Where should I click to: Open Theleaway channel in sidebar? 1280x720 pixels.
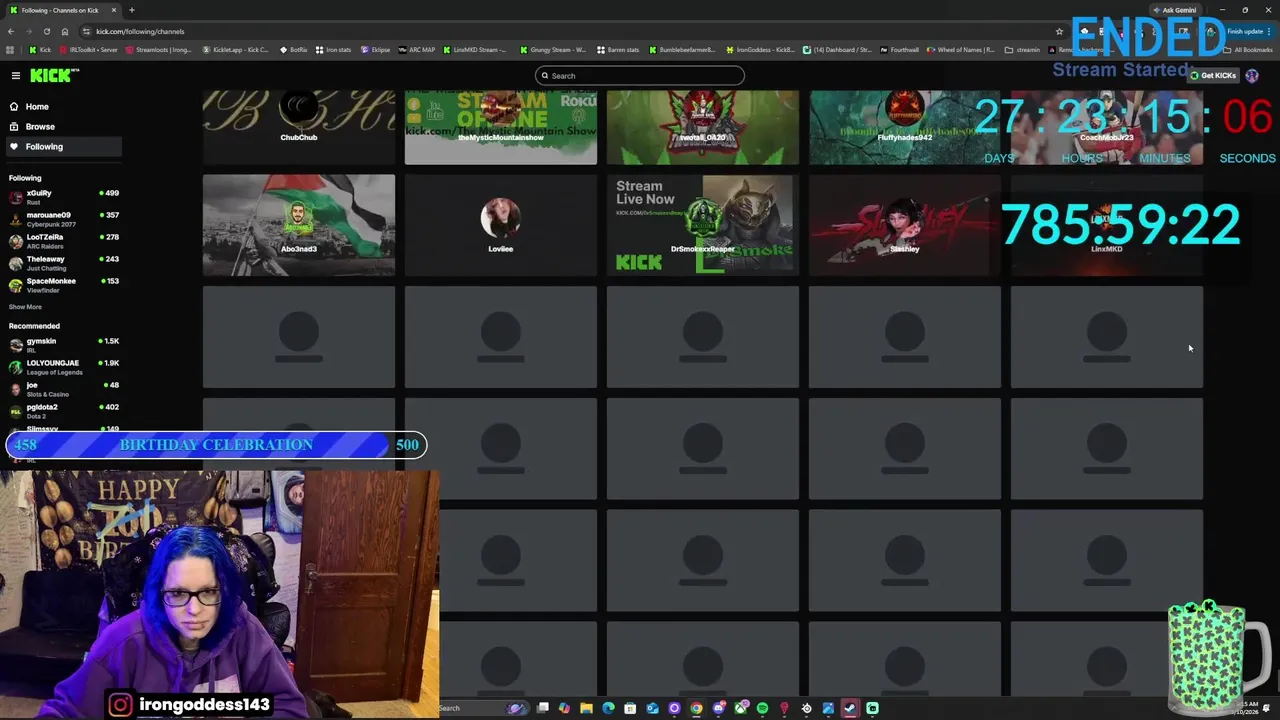[x=63, y=263]
